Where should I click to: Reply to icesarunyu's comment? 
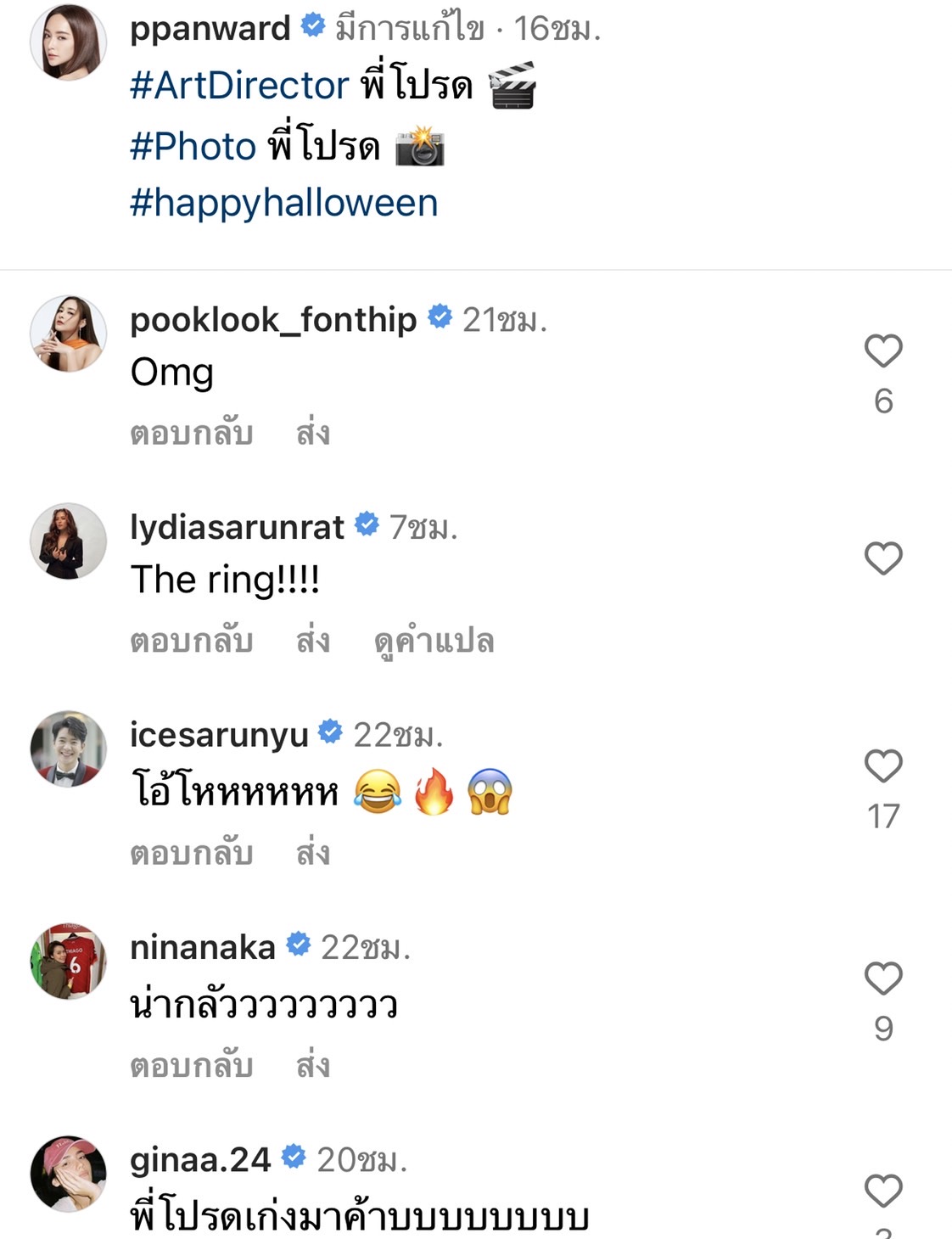[x=192, y=854]
